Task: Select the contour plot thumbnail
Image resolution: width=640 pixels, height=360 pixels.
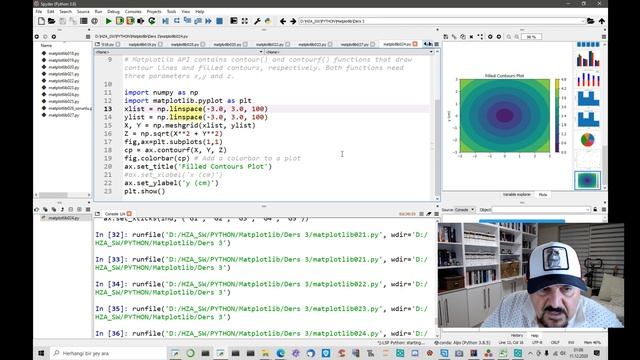Action: [588, 180]
